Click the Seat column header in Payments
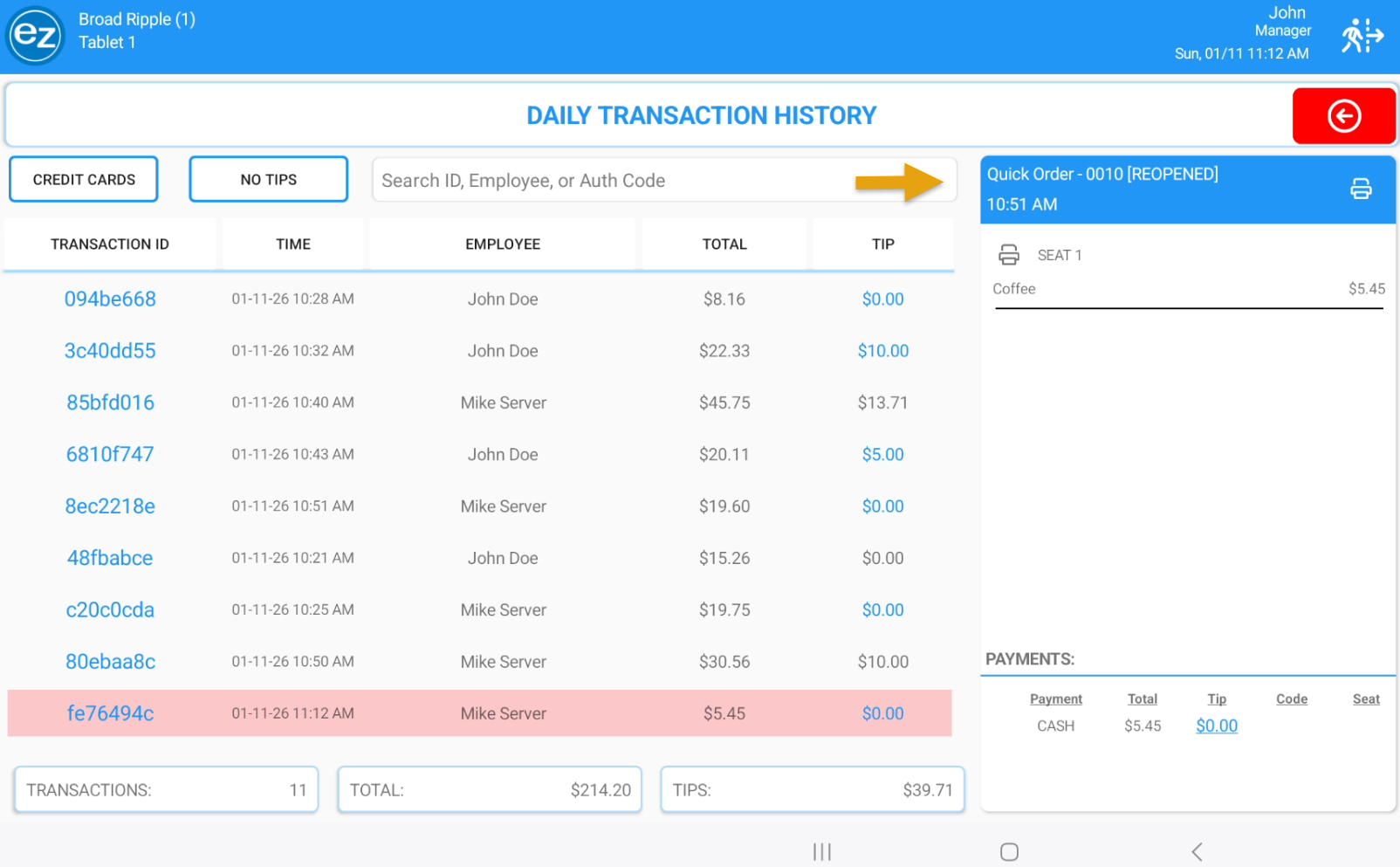This screenshot has width=1400, height=867. click(x=1366, y=699)
